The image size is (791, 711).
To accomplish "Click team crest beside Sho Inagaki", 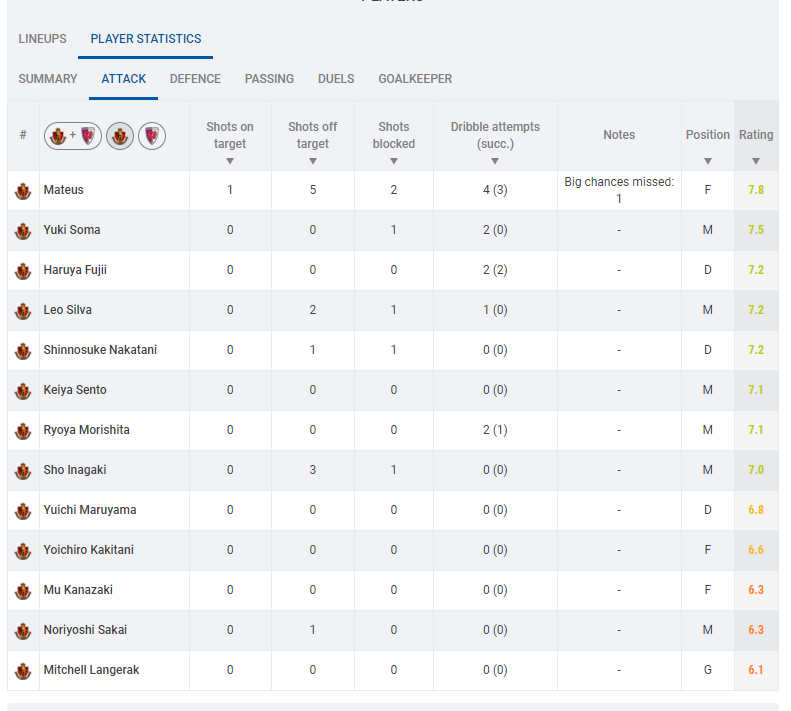I will pyautogui.click(x=23, y=471).
